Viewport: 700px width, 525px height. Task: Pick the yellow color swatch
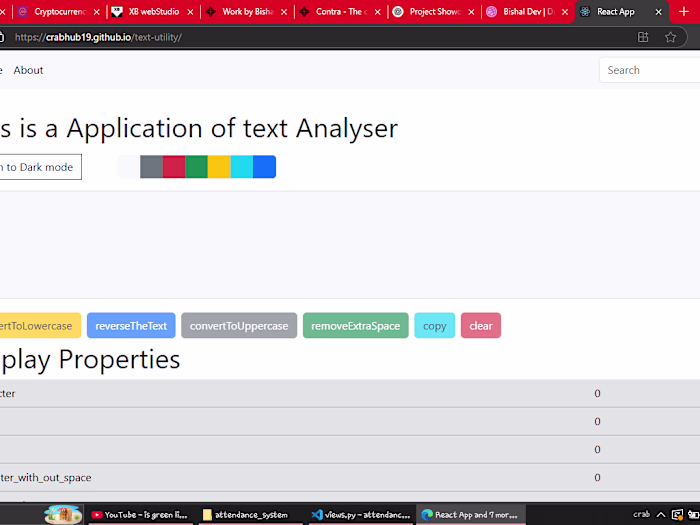point(219,167)
